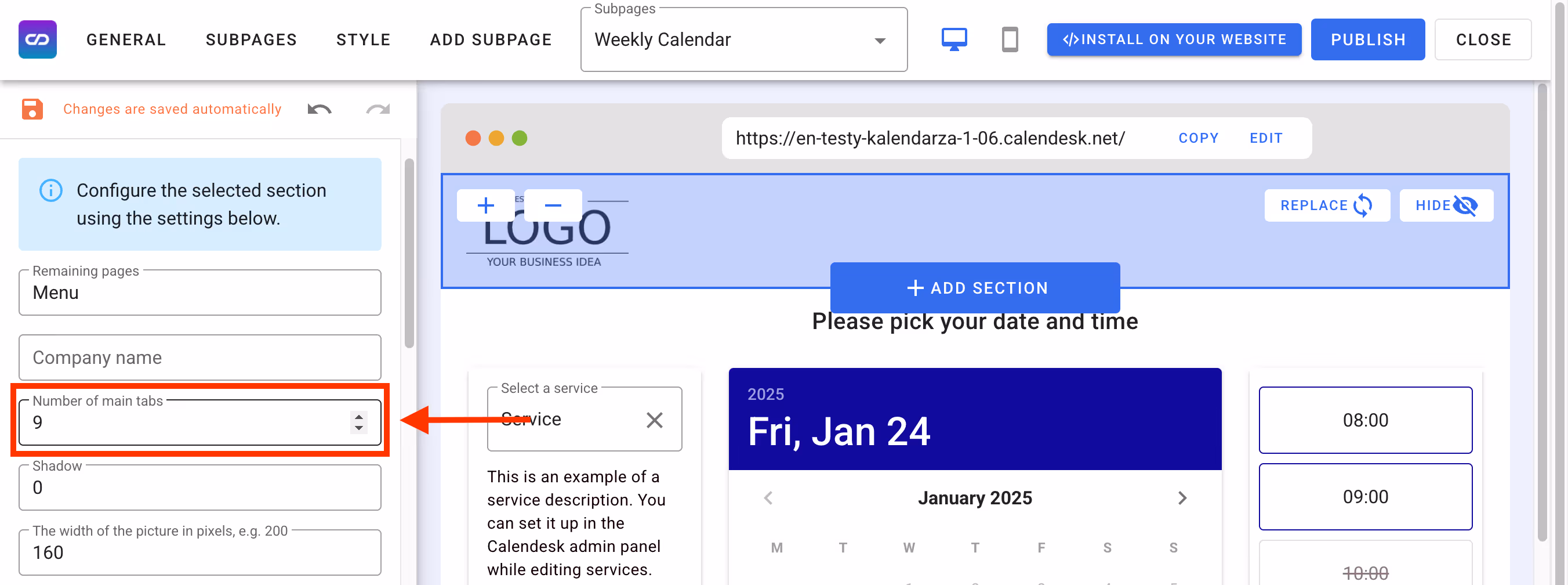Click the redo arrow icon
1568x585 pixels.
(378, 111)
